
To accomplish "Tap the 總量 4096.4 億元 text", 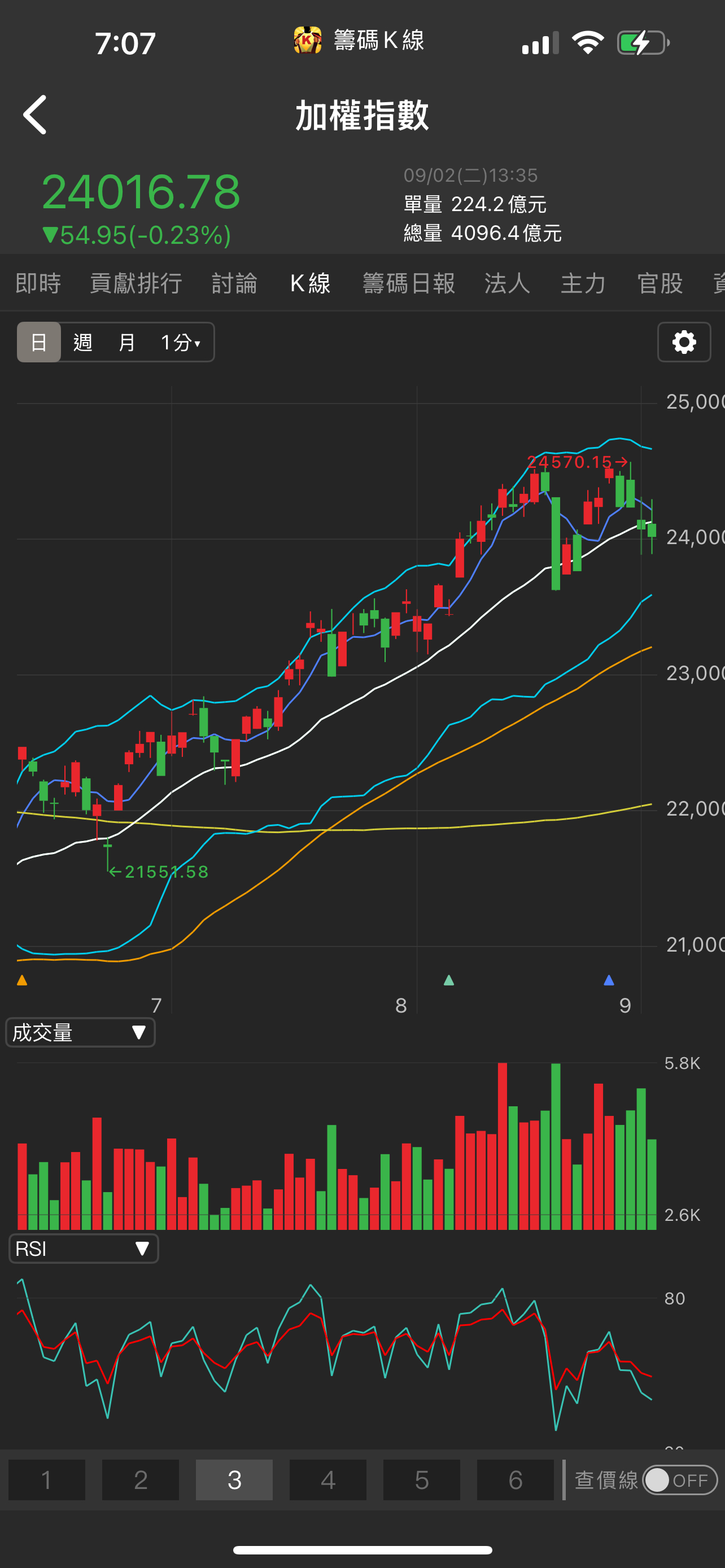I will coord(483,233).
